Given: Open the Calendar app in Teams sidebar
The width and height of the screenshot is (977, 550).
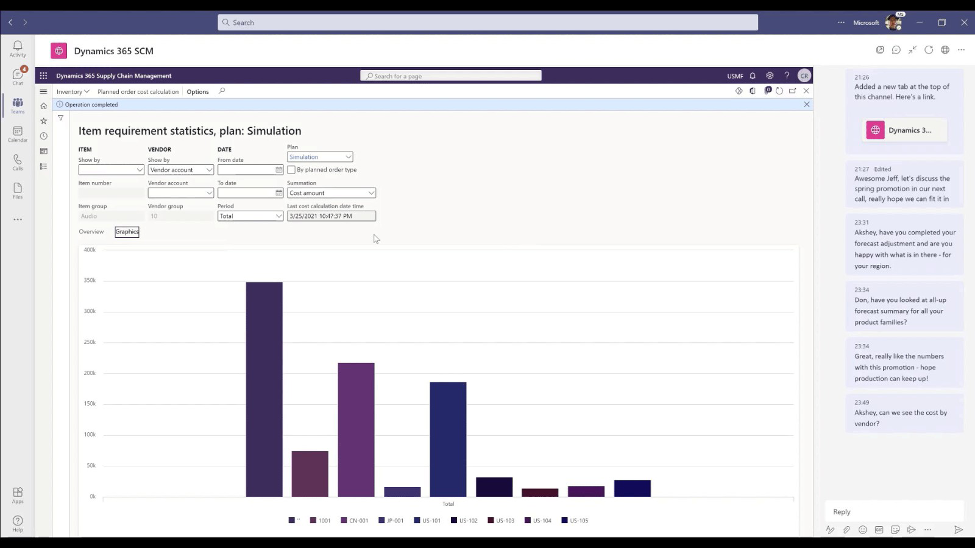Looking at the screenshot, I should tap(18, 132).
